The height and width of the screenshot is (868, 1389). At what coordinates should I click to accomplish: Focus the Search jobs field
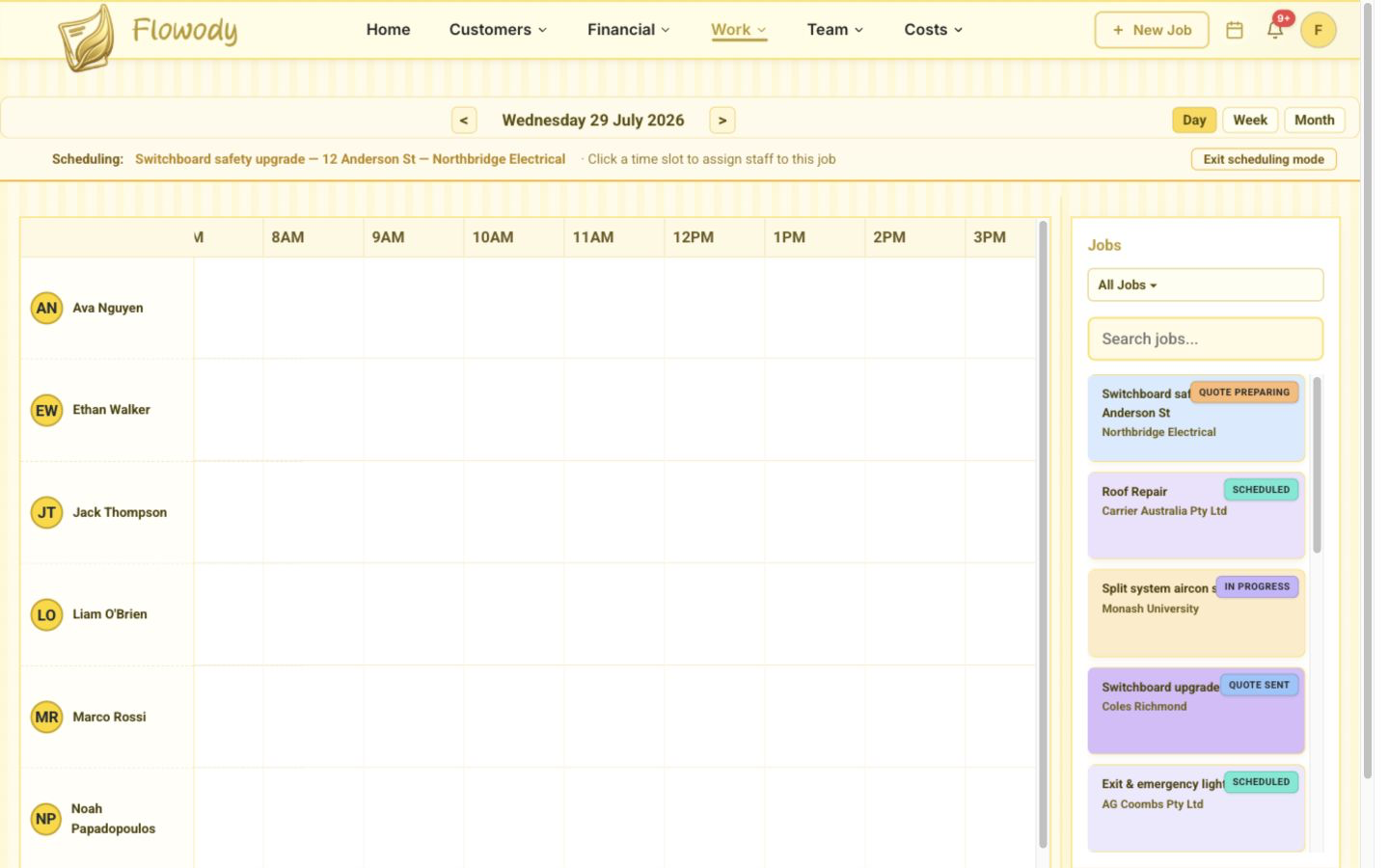coord(1205,339)
